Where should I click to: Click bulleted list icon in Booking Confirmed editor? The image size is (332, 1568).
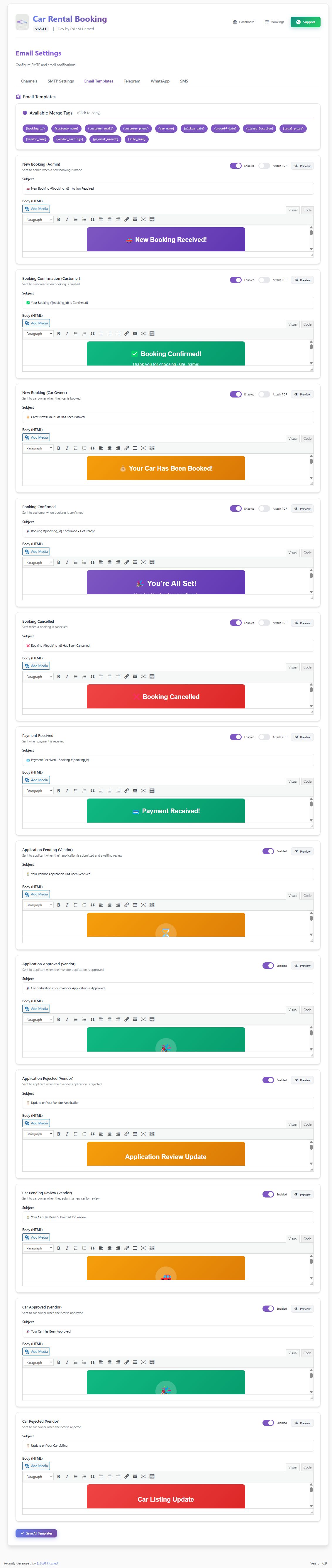[x=75, y=562]
